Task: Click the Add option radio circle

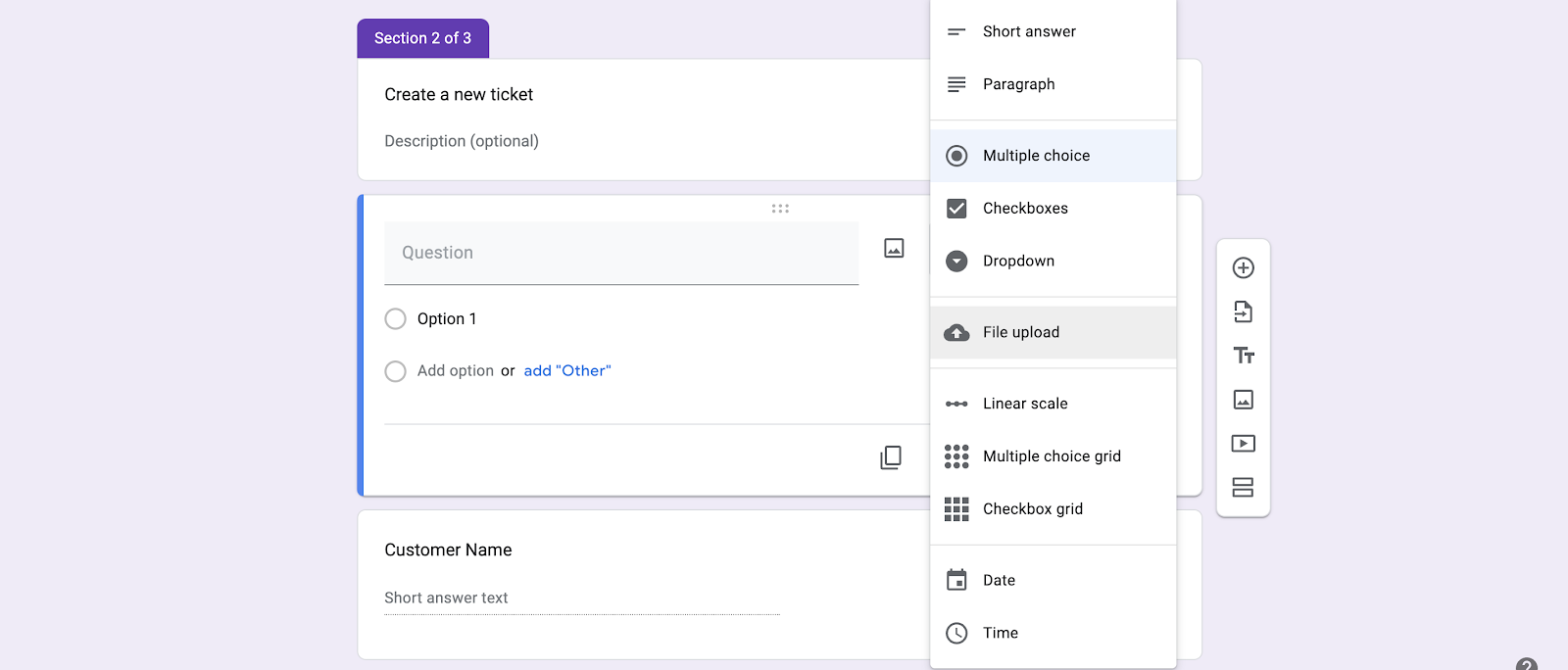Action: (x=395, y=371)
